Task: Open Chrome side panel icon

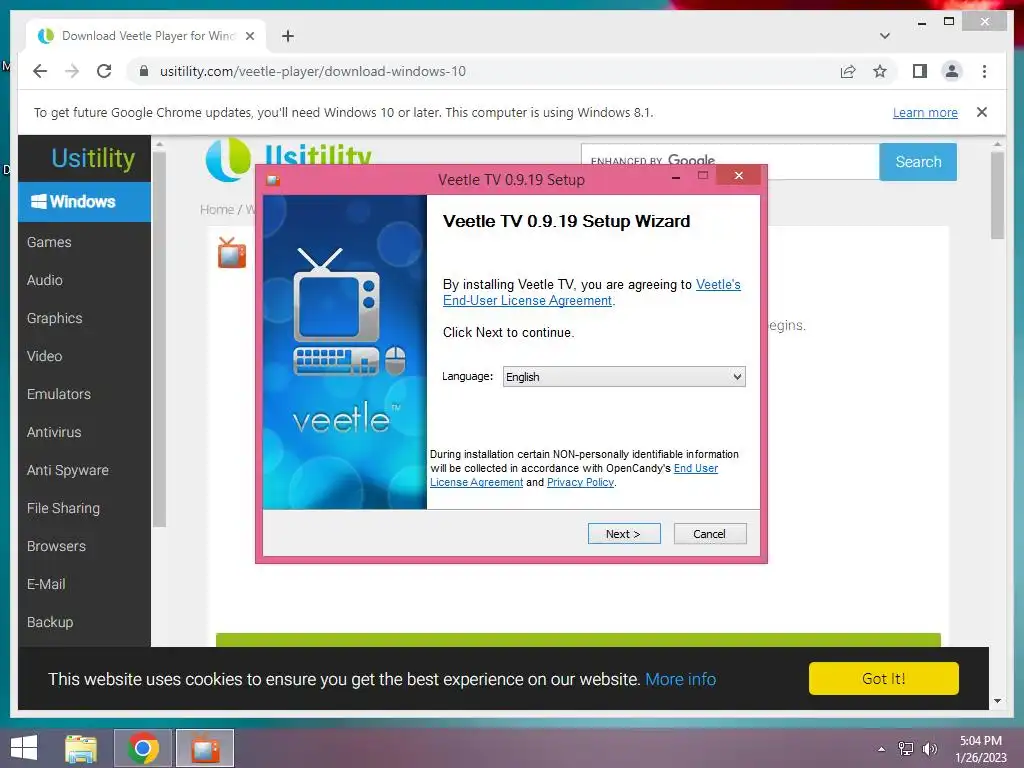Action: [920, 71]
